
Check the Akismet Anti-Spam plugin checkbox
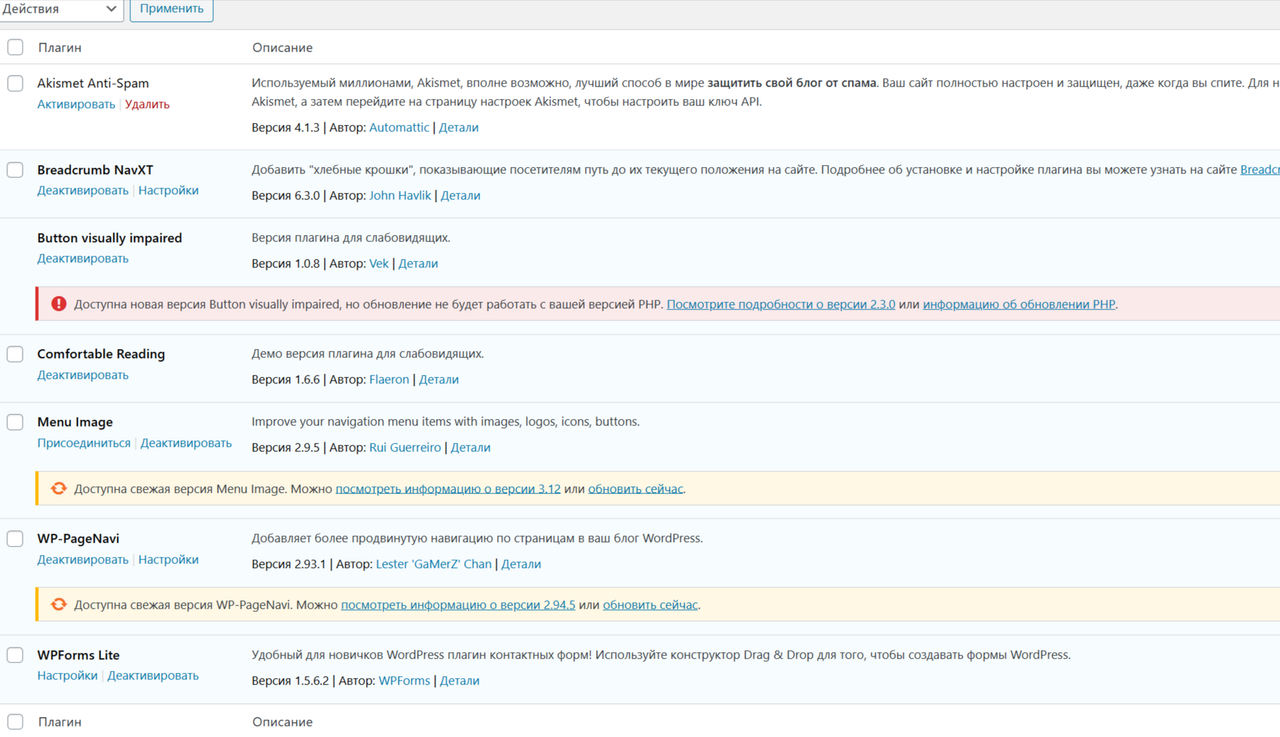(x=15, y=83)
